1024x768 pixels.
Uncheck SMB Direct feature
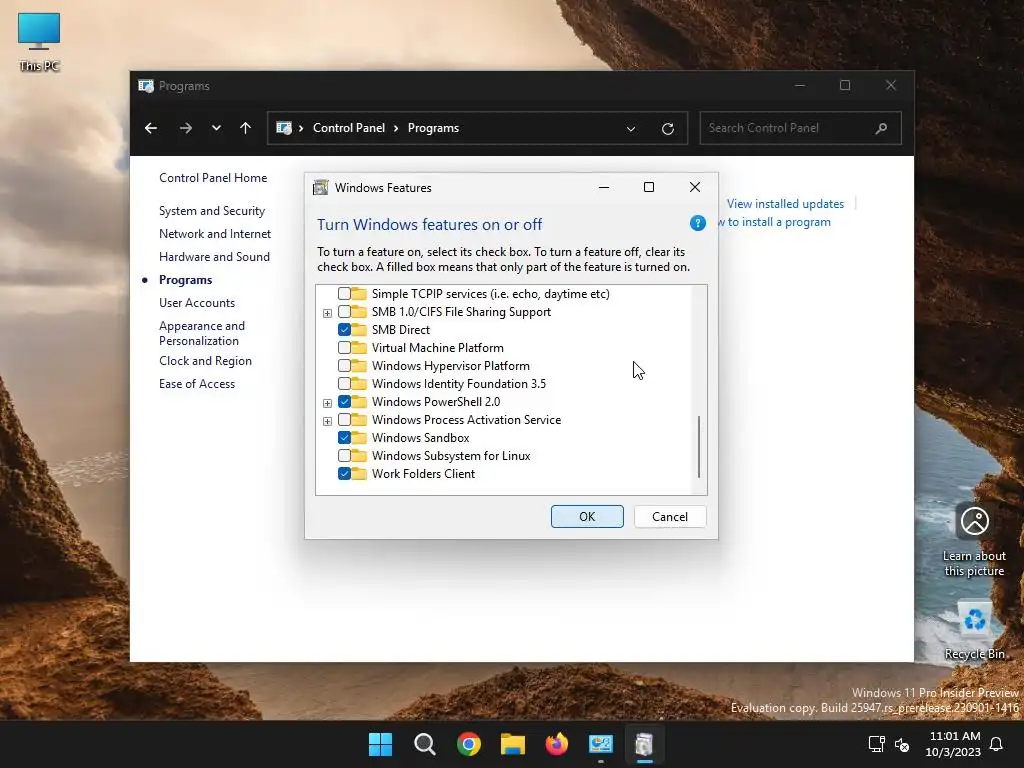tap(344, 330)
